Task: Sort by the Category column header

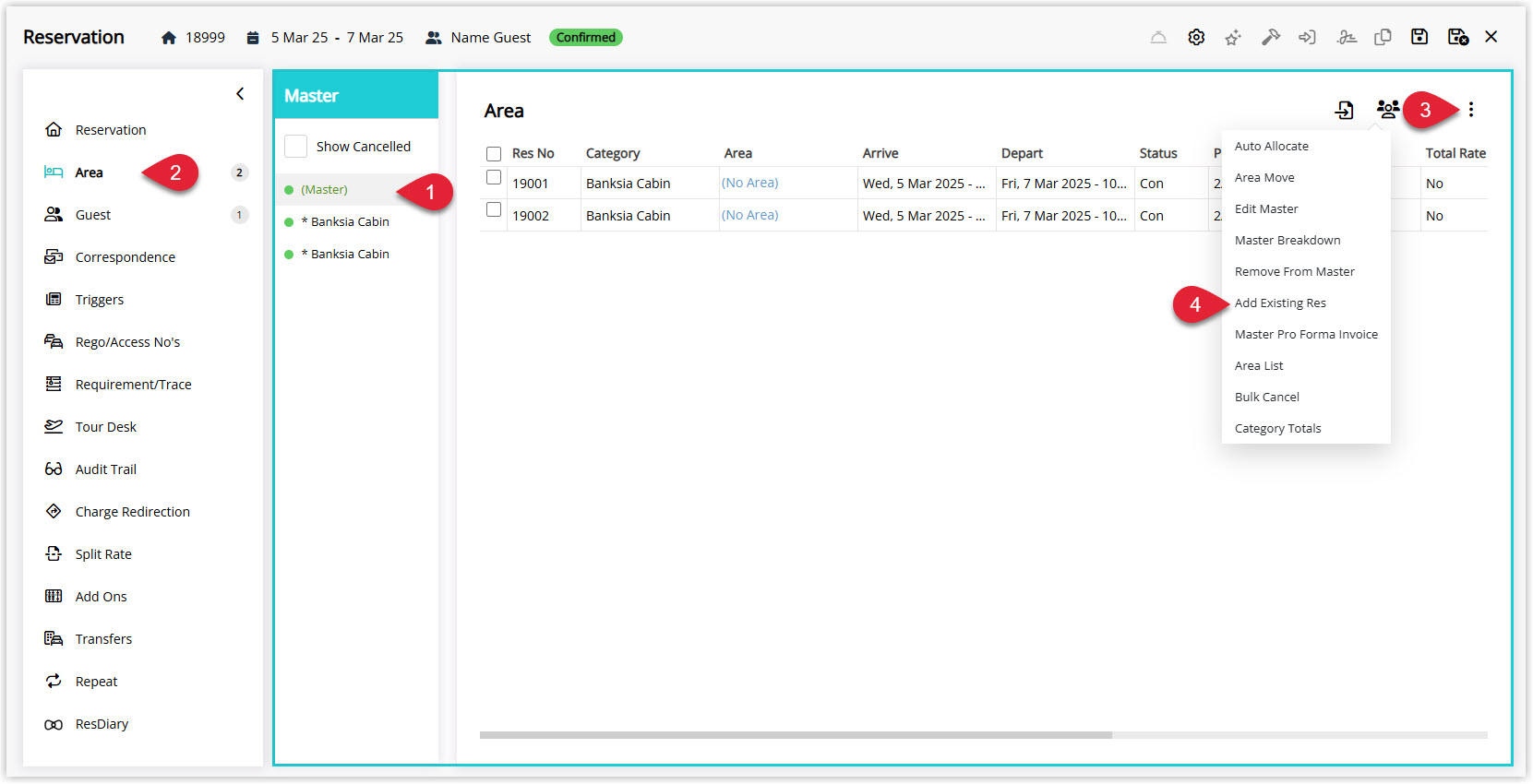Action: point(613,154)
